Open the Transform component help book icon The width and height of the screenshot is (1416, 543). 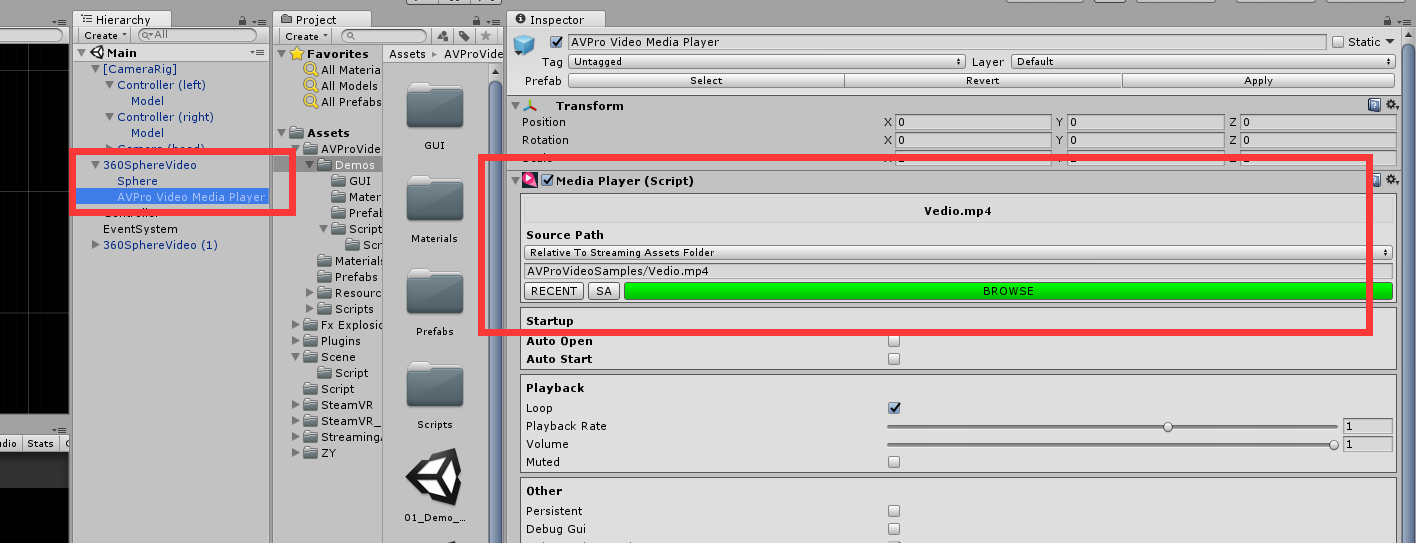pos(1375,105)
